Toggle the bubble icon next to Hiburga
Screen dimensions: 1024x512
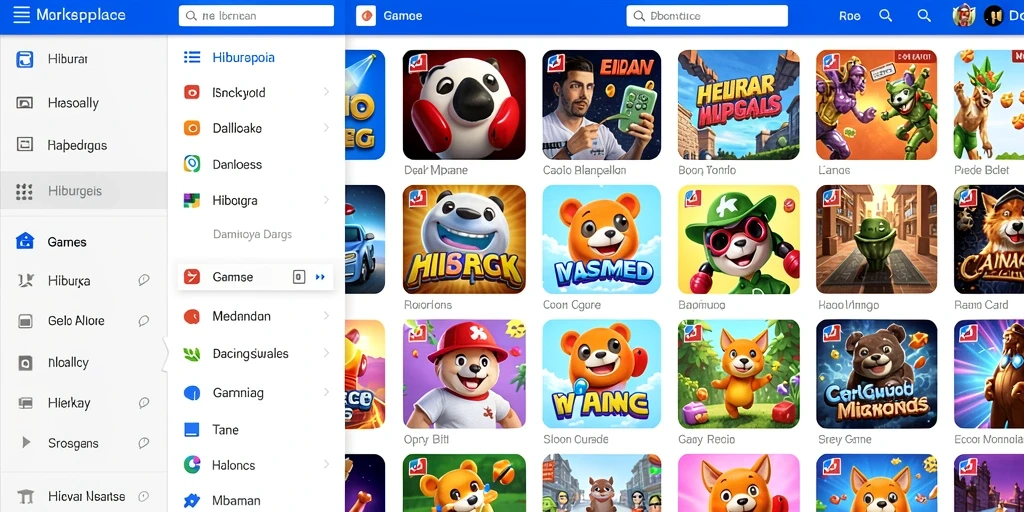(x=144, y=281)
